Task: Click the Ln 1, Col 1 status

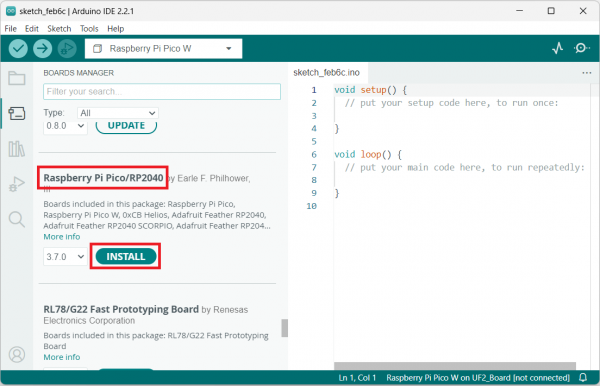Action: pyautogui.click(x=357, y=378)
